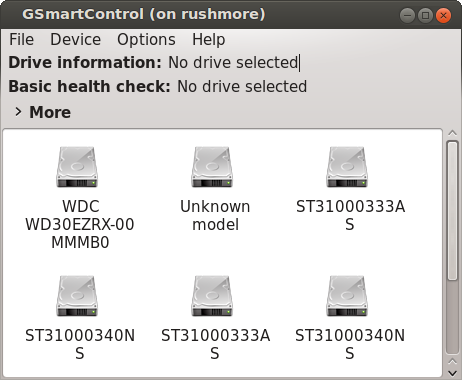Click the WDC WD30EZRX-00MMMB0 label text

click(80, 224)
